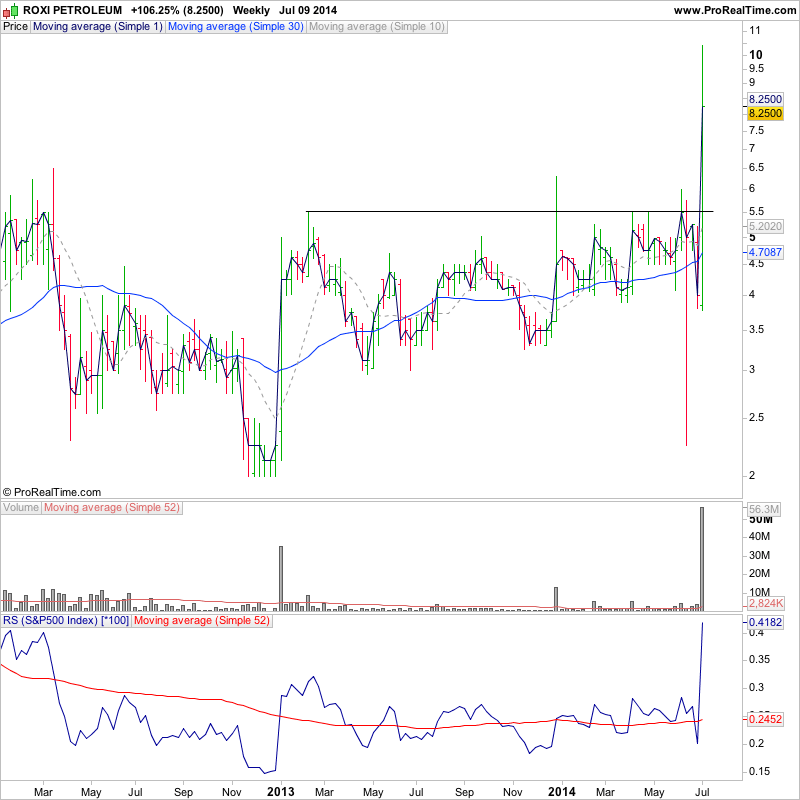Click the 5.2020 moving average value tag
Image resolution: width=800 pixels, height=800 pixels.
tap(765, 226)
